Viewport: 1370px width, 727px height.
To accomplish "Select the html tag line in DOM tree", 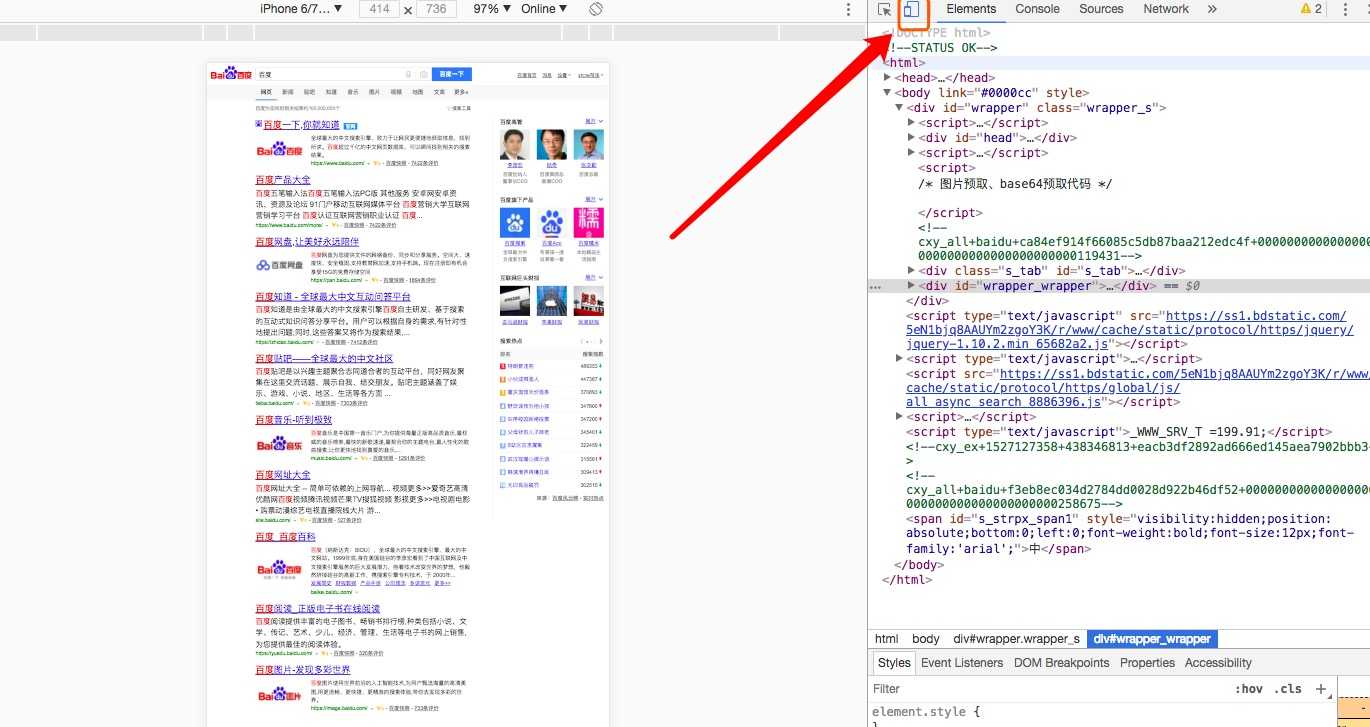I will tap(904, 63).
